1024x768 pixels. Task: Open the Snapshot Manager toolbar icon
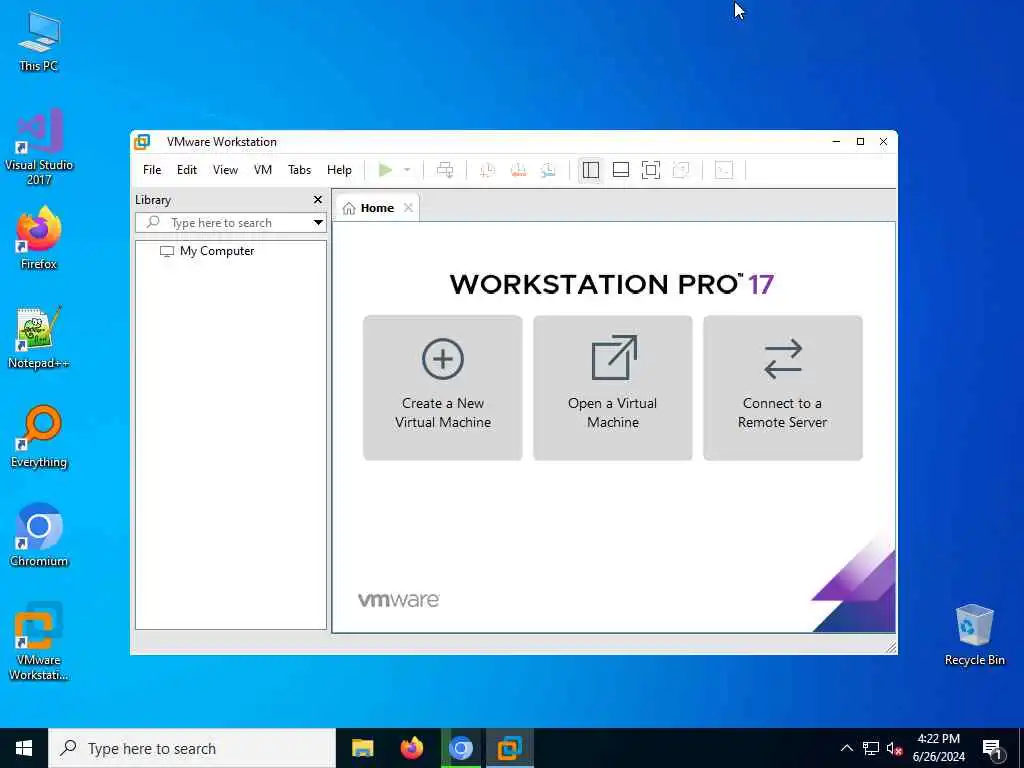click(548, 170)
